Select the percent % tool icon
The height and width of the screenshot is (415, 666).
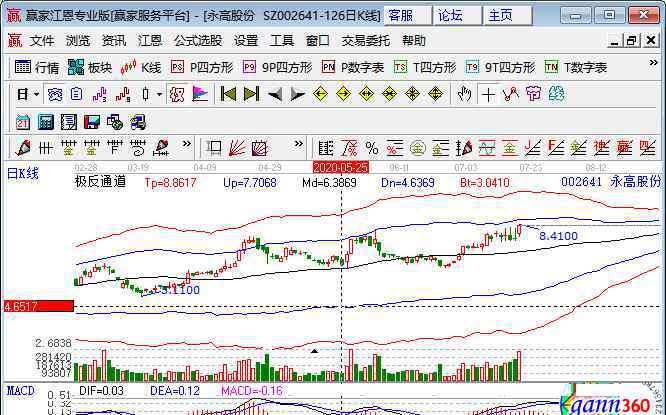tap(372, 148)
